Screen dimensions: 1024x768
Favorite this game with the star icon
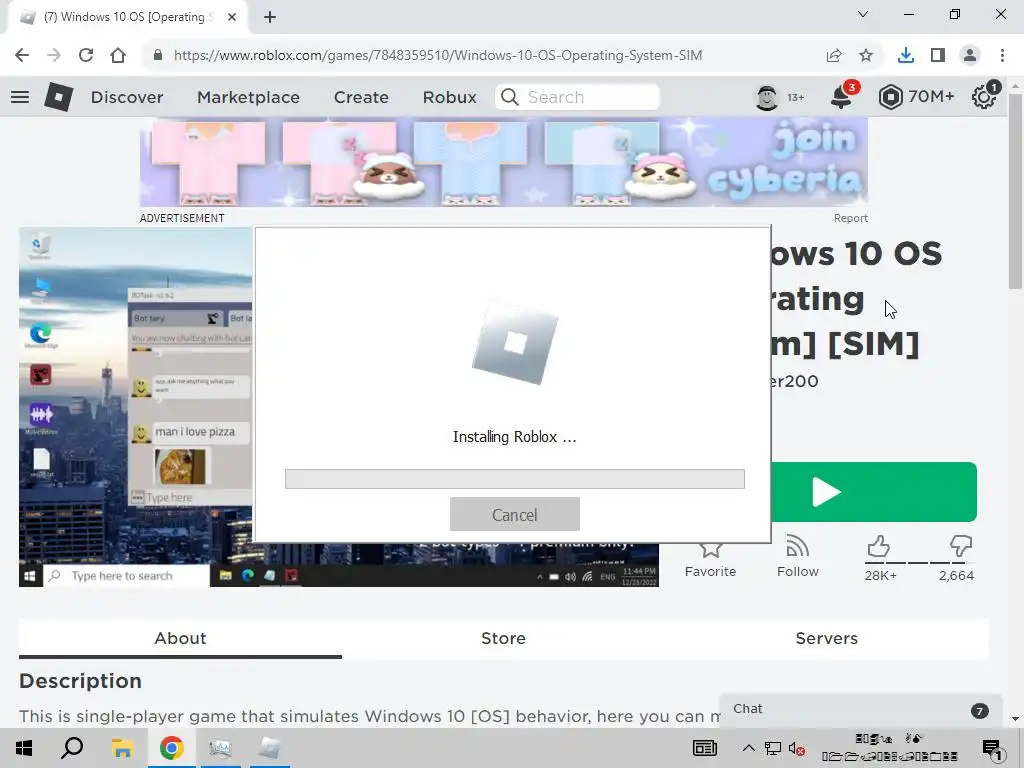pos(711,558)
